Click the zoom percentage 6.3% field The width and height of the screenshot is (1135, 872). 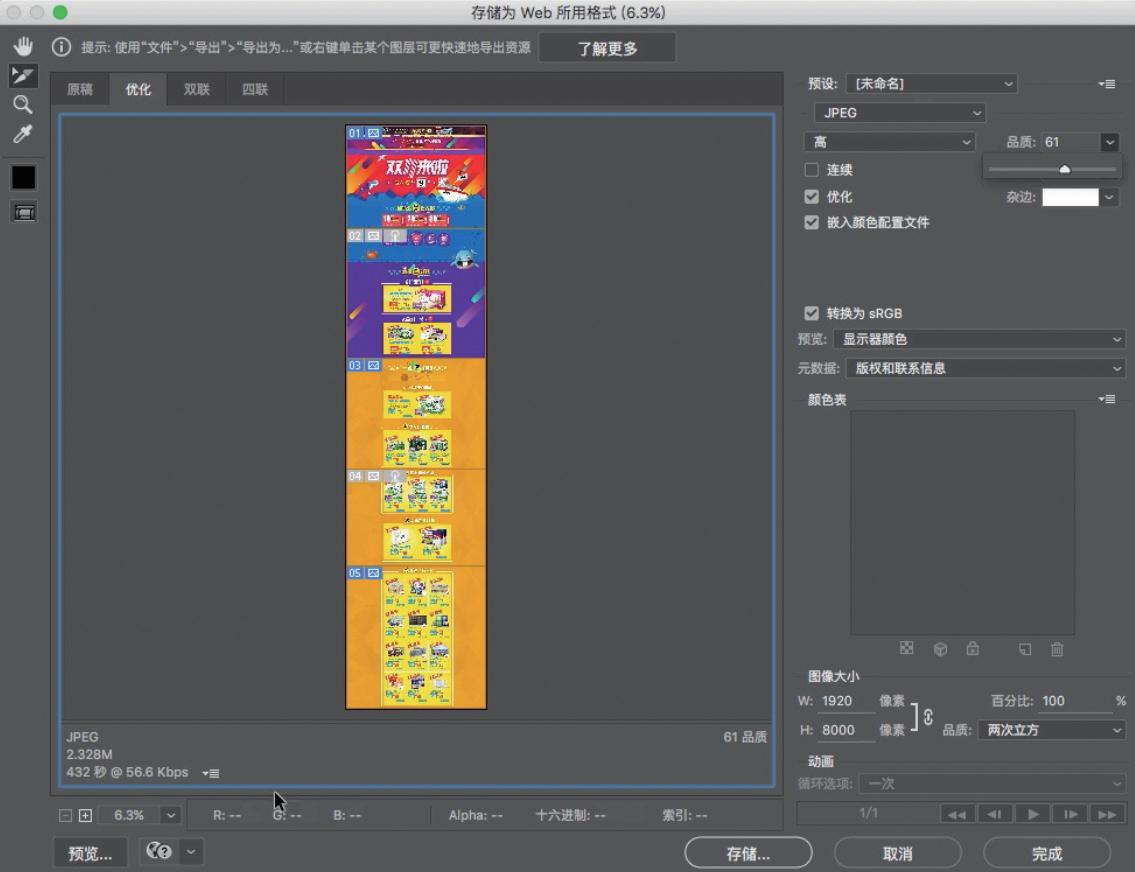[x=129, y=816]
